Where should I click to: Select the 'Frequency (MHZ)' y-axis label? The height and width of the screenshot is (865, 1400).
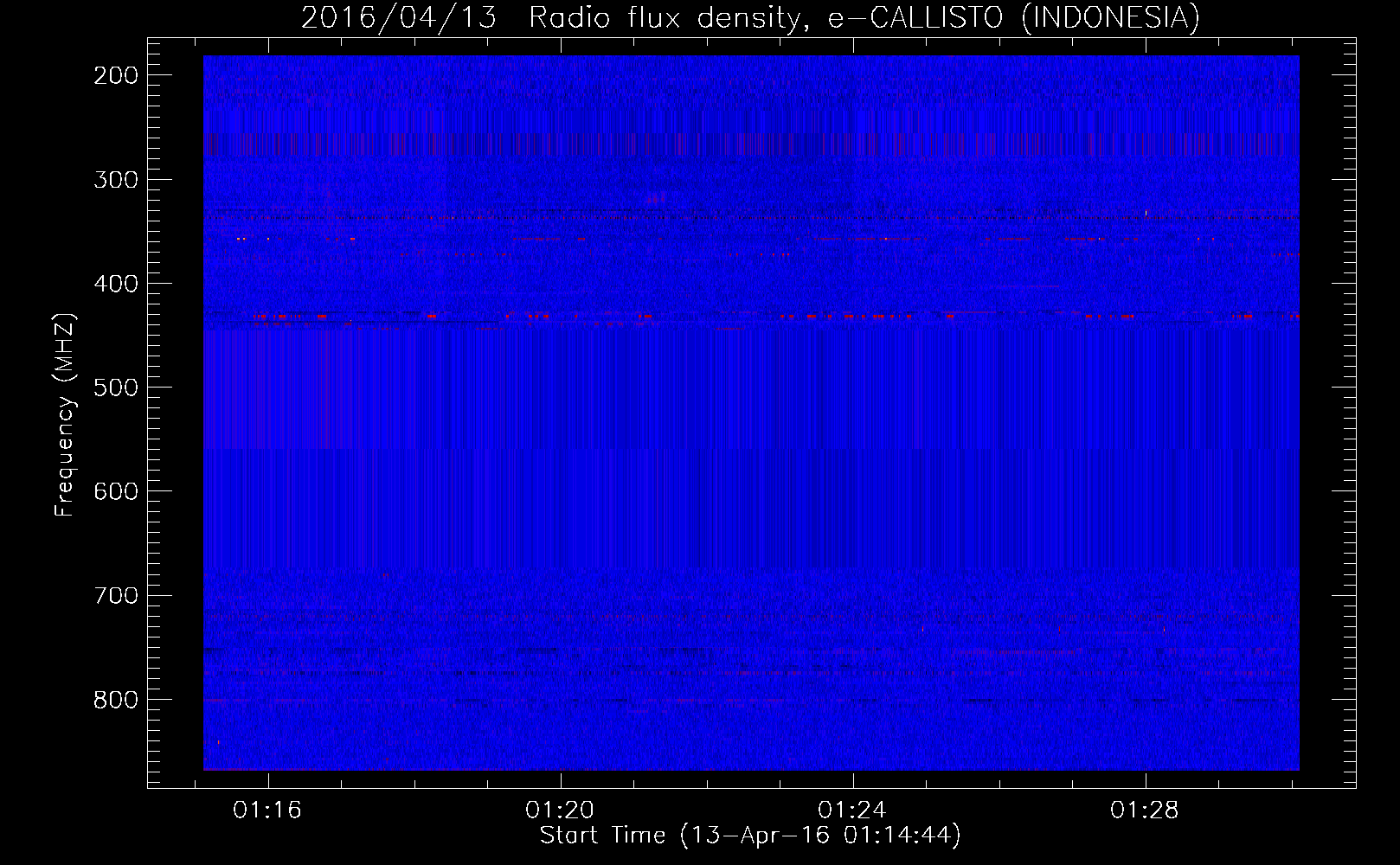tap(65, 415)
